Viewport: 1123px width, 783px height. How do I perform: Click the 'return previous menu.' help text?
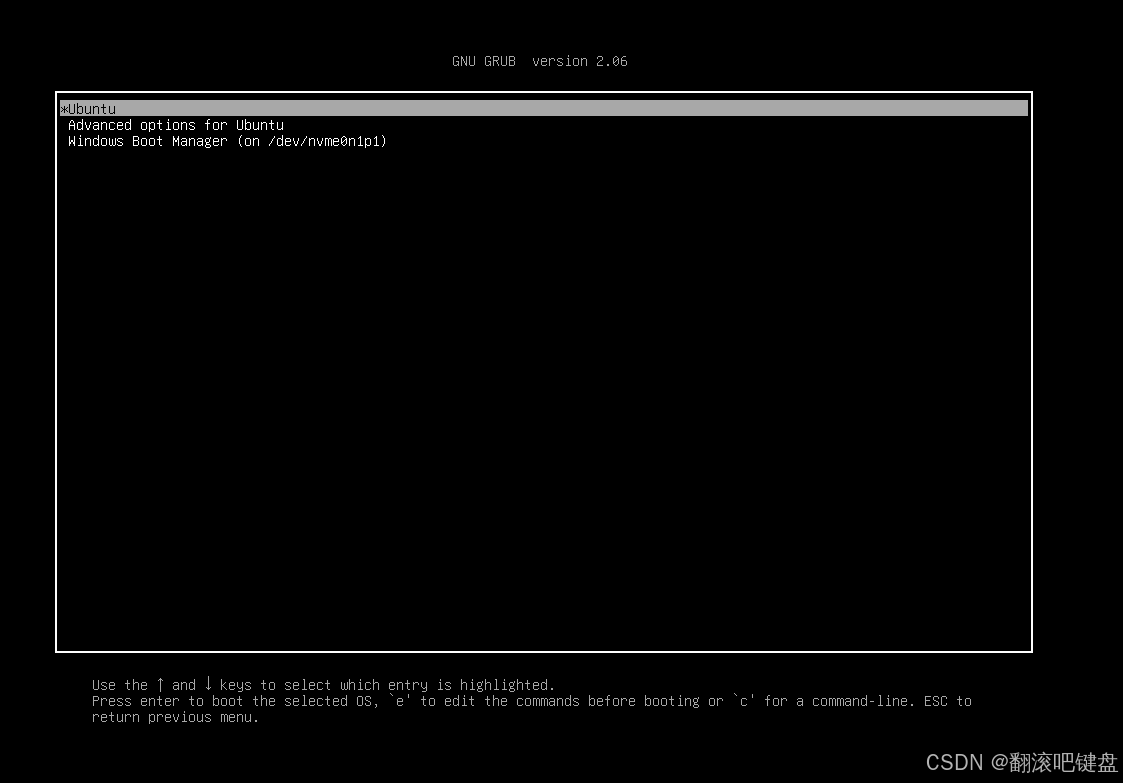[x=175, y=717]
